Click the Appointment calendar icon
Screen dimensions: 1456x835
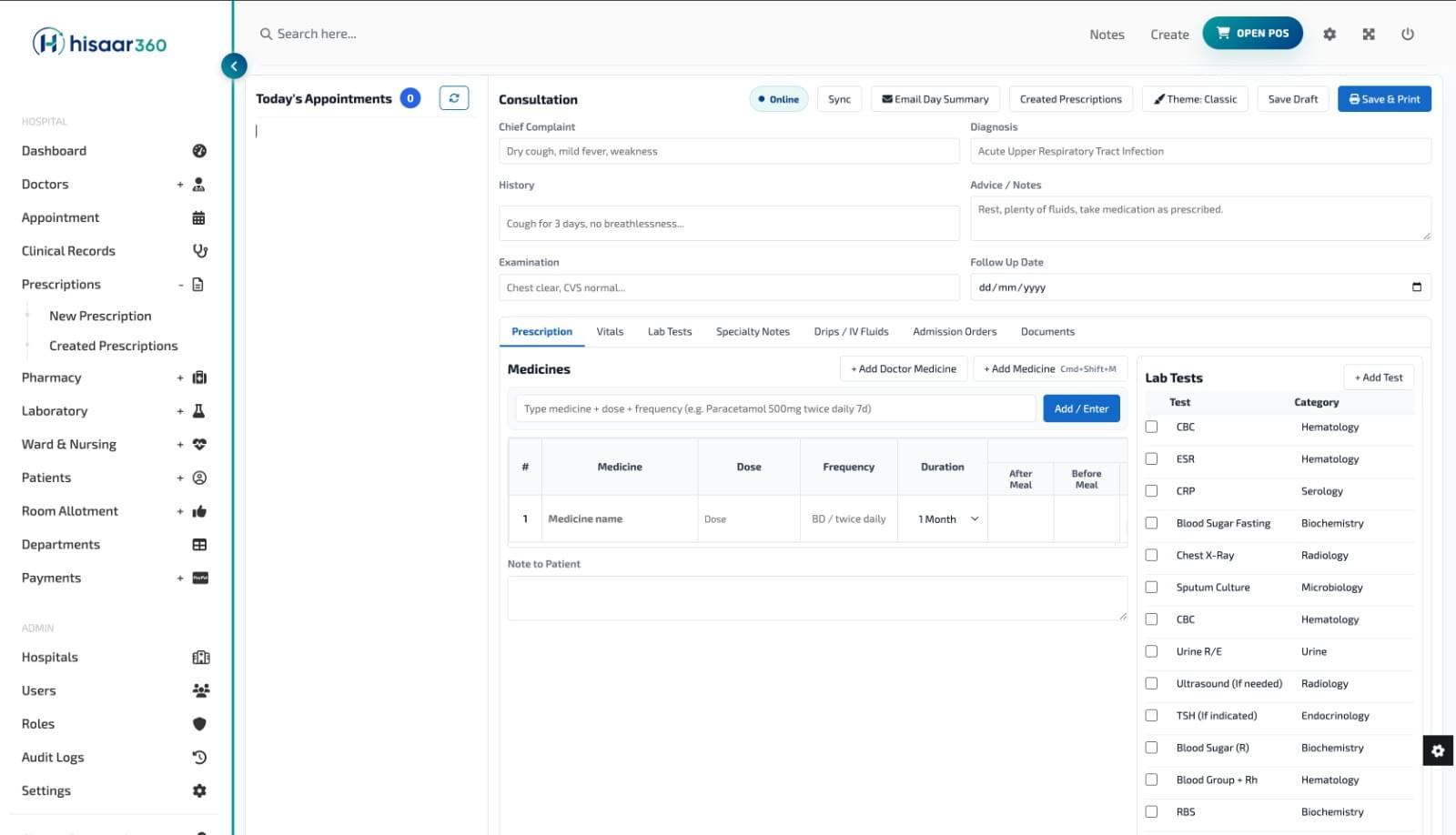coord(199,217)
